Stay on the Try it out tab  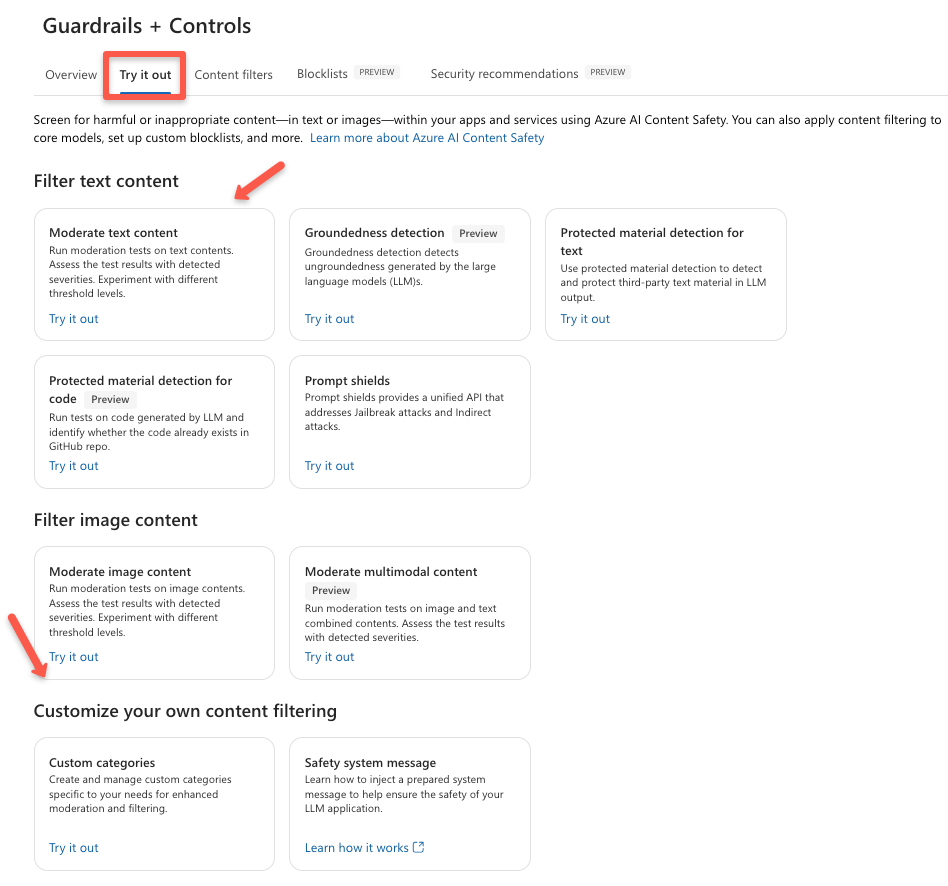pyautogui.click(x=144, y=74)
